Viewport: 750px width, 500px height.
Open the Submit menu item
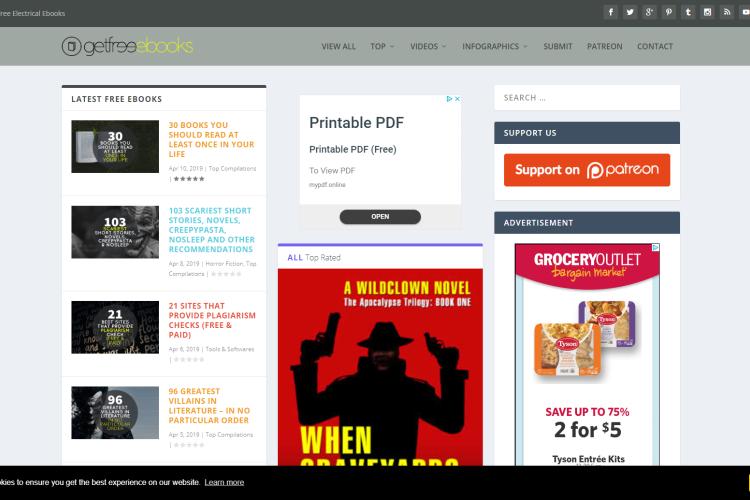click(x=558, y=46)
